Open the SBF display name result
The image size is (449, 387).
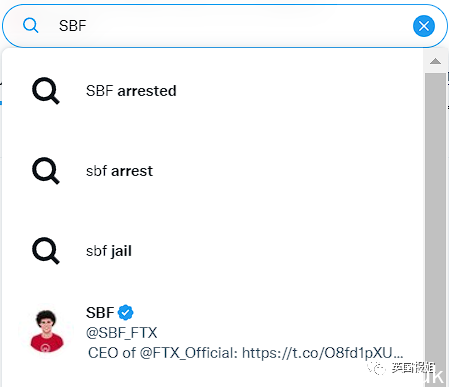point(100,313)
